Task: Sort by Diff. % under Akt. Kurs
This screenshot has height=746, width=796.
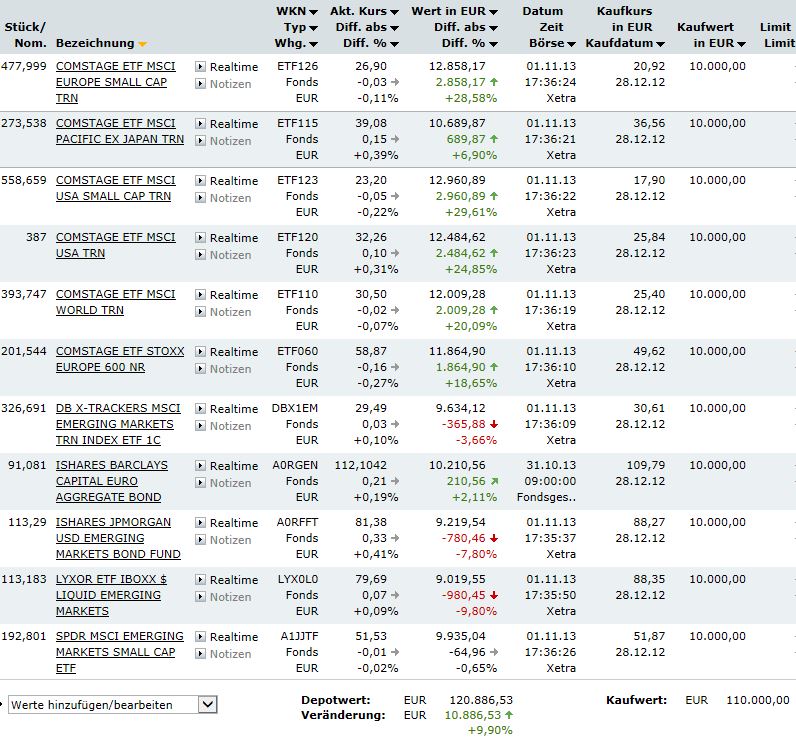Action: click(x=371, y=44)
